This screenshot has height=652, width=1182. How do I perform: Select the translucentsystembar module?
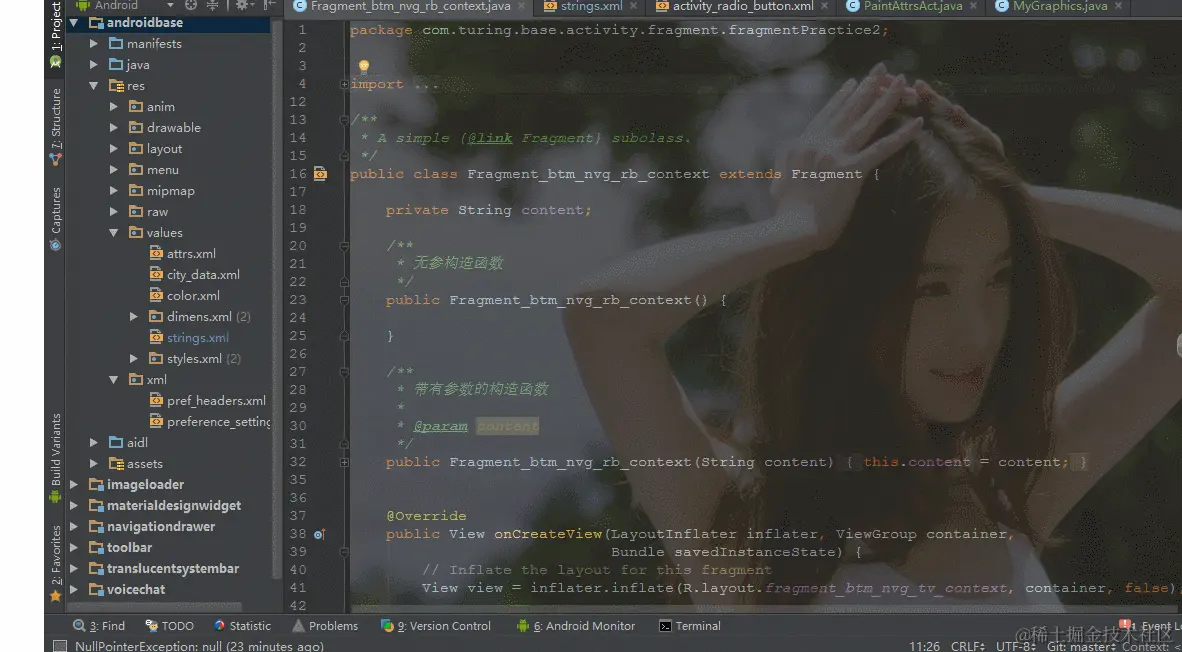coord(164,569)
